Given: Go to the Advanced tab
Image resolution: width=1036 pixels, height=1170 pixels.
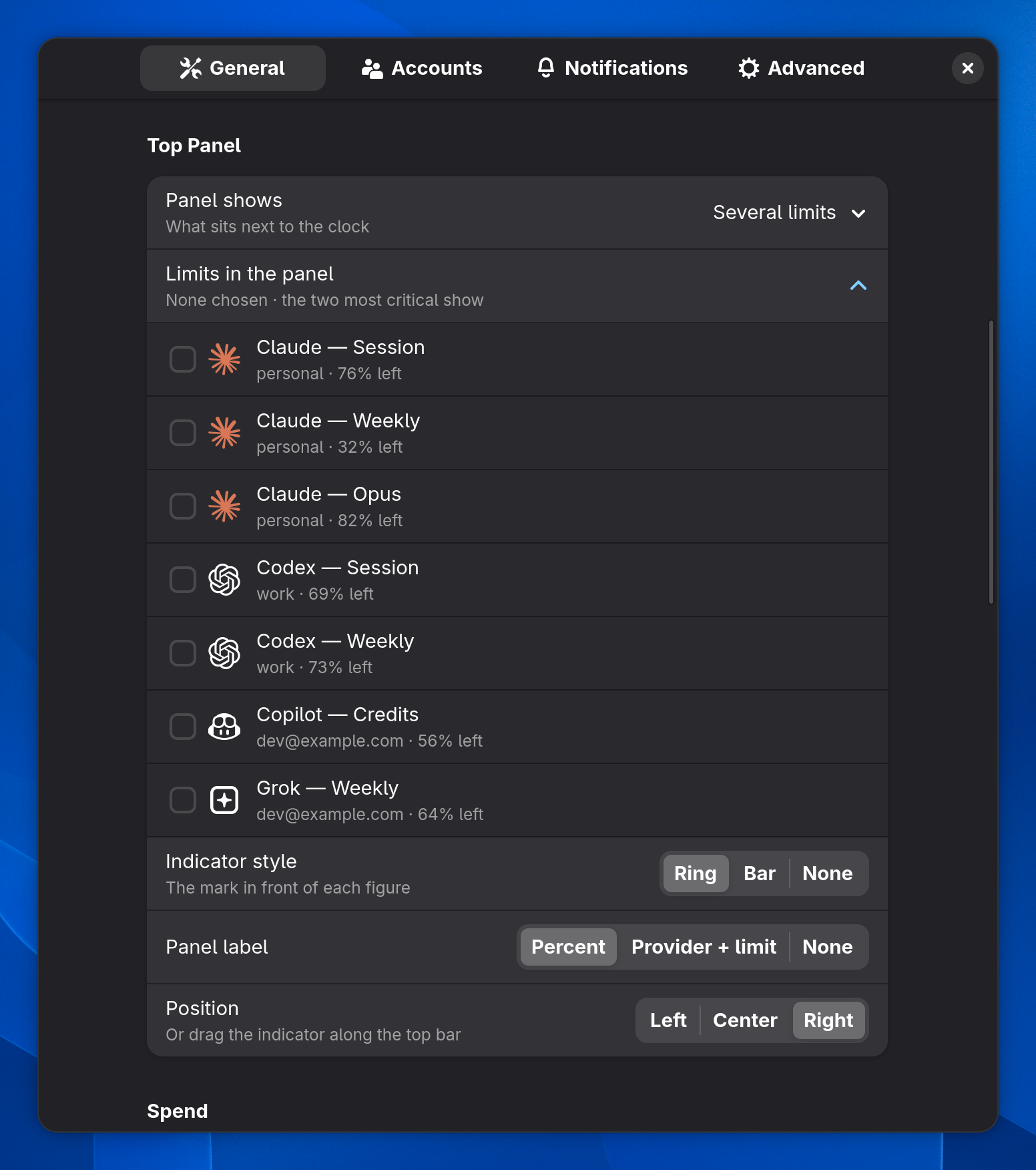Looking at the screenshot, I should pyautogui.click(x=802, y=68).
